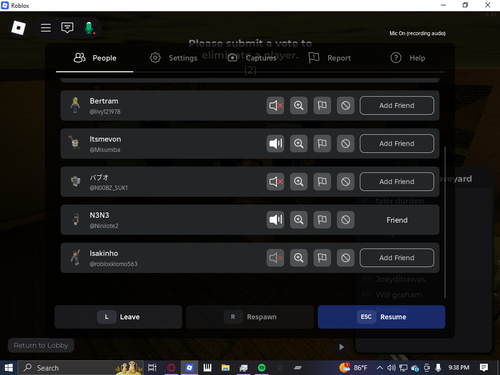
Task: Inspect N3N3's avatar
Action: 299,220
